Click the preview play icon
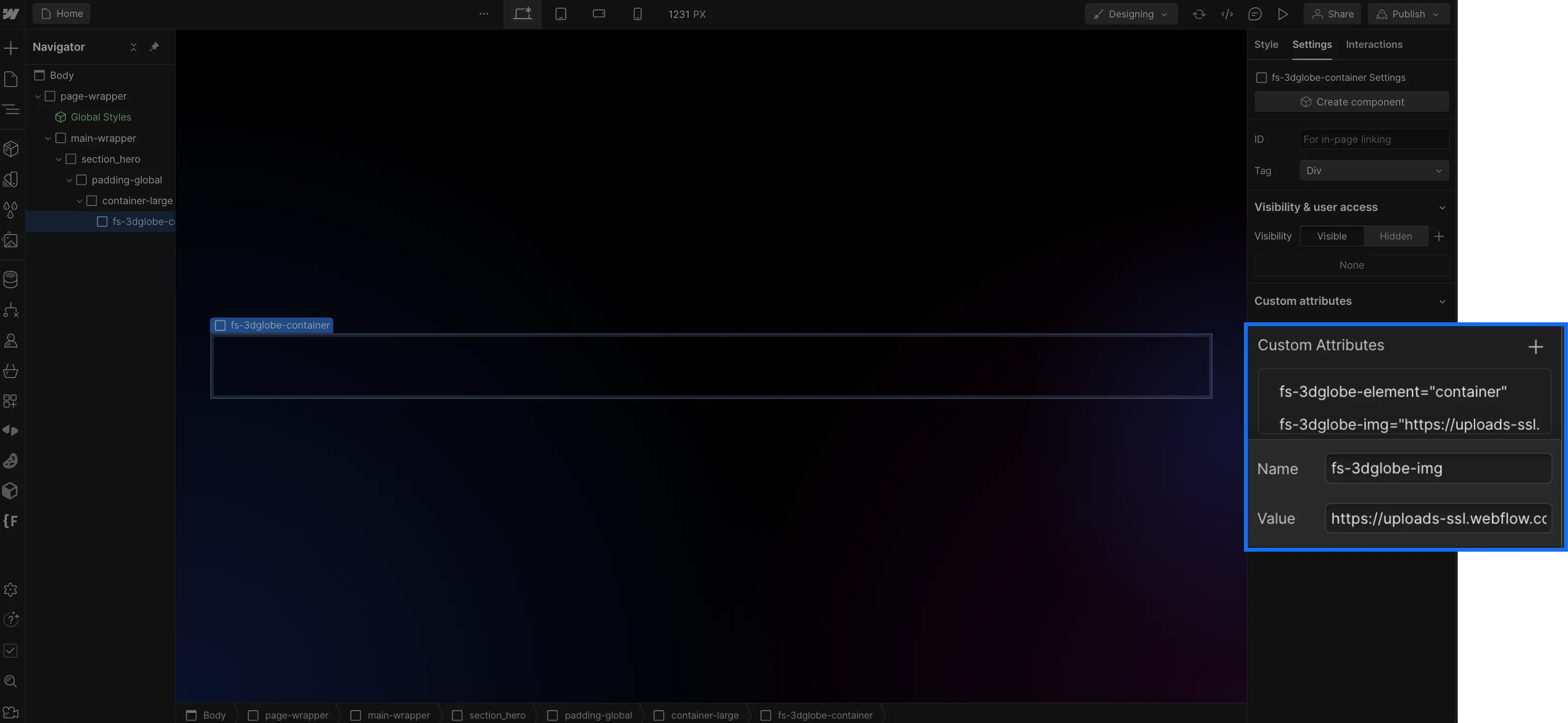The height and width of the screenshot is (723, 1568). [x=1283, y=14]
